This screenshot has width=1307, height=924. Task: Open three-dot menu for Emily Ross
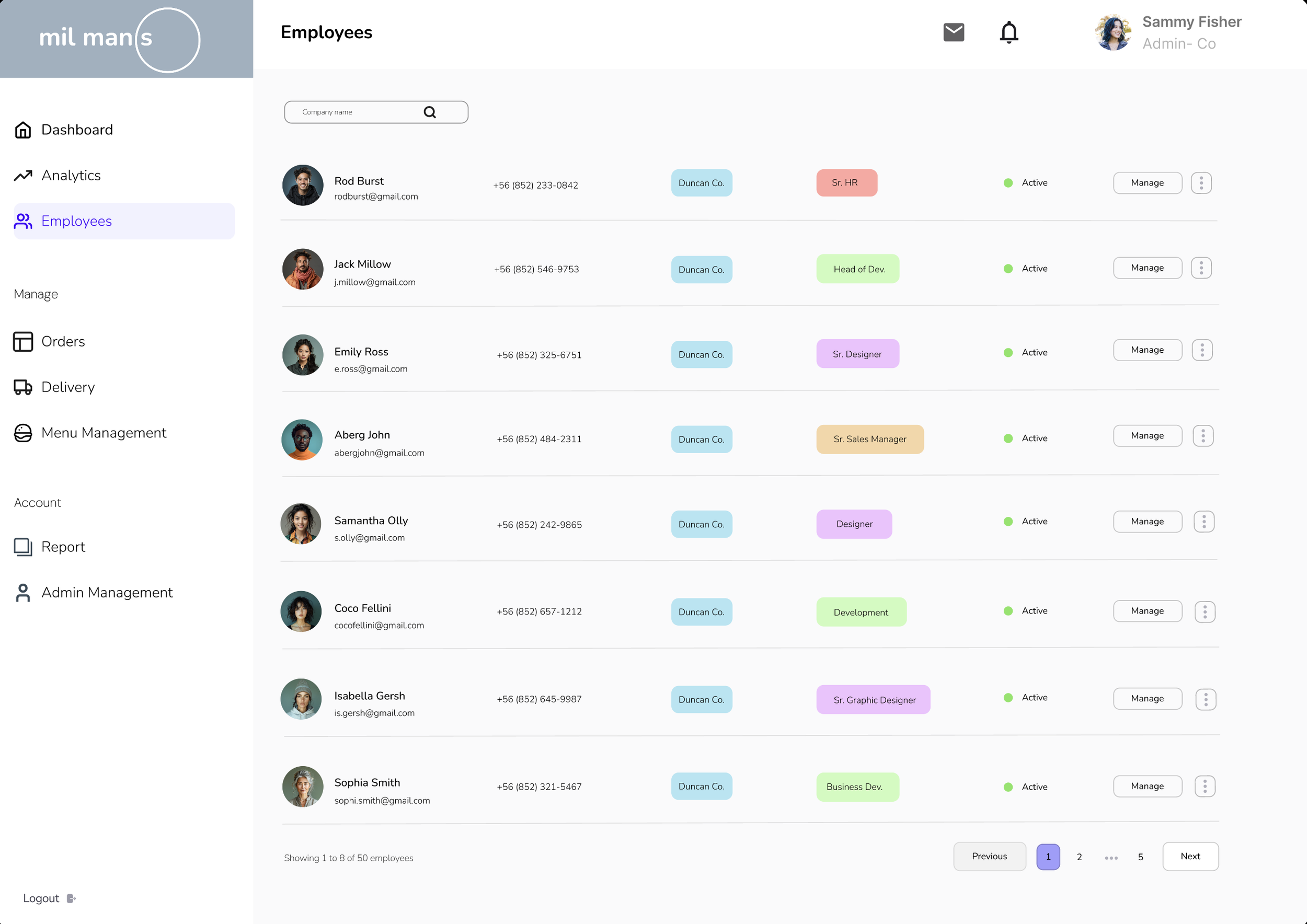coord(1202,350)
